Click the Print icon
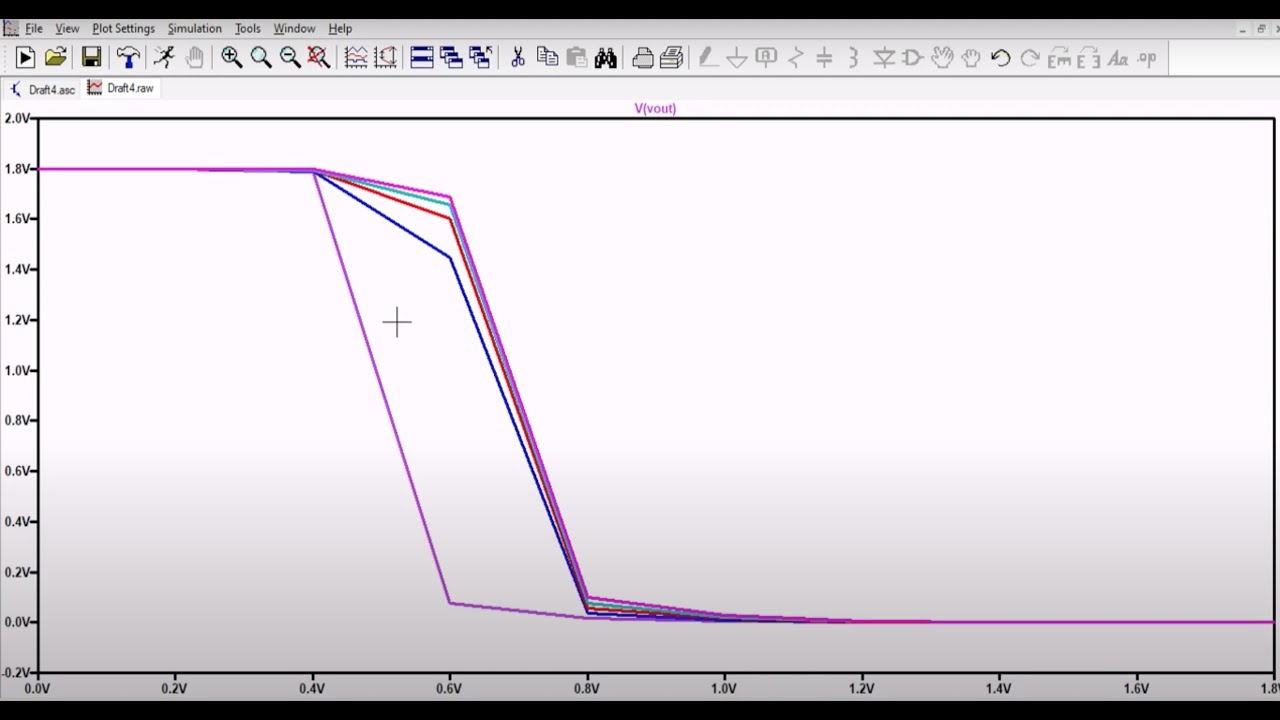 [x=672, y=58]
